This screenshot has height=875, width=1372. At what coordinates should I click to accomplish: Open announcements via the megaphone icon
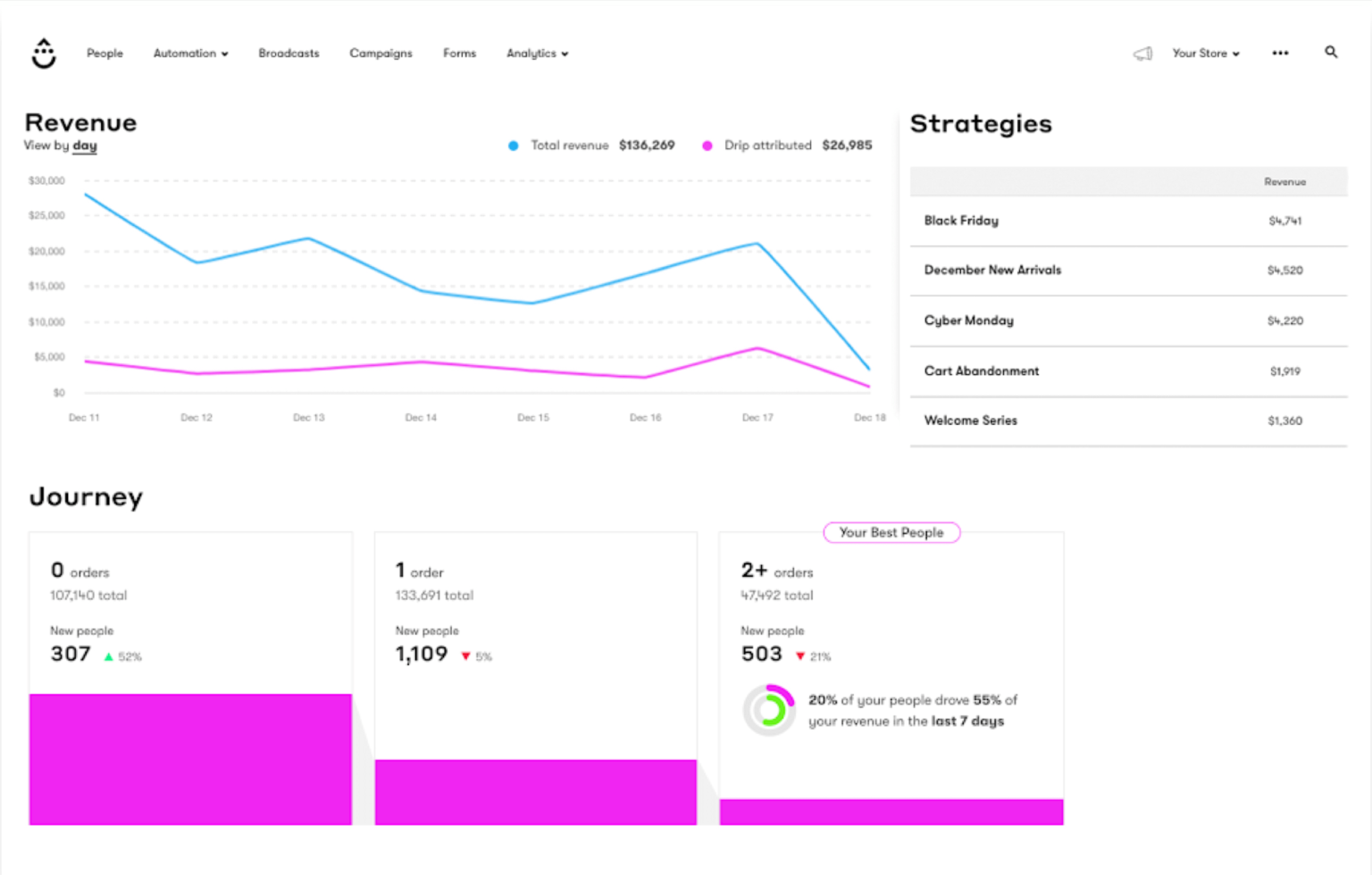coord(1142,54)
